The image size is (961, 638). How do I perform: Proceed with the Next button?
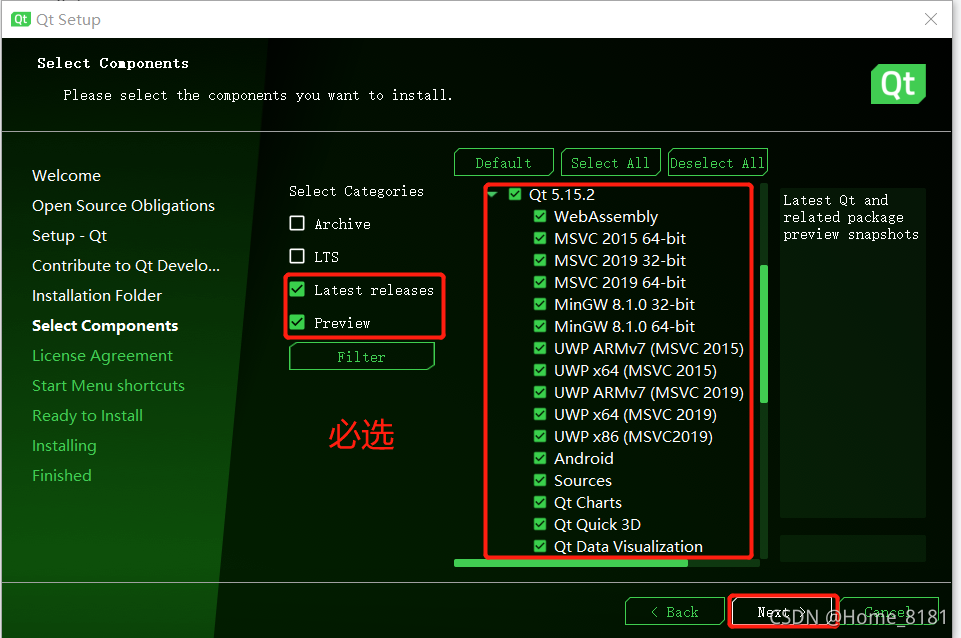pos(782,612)
